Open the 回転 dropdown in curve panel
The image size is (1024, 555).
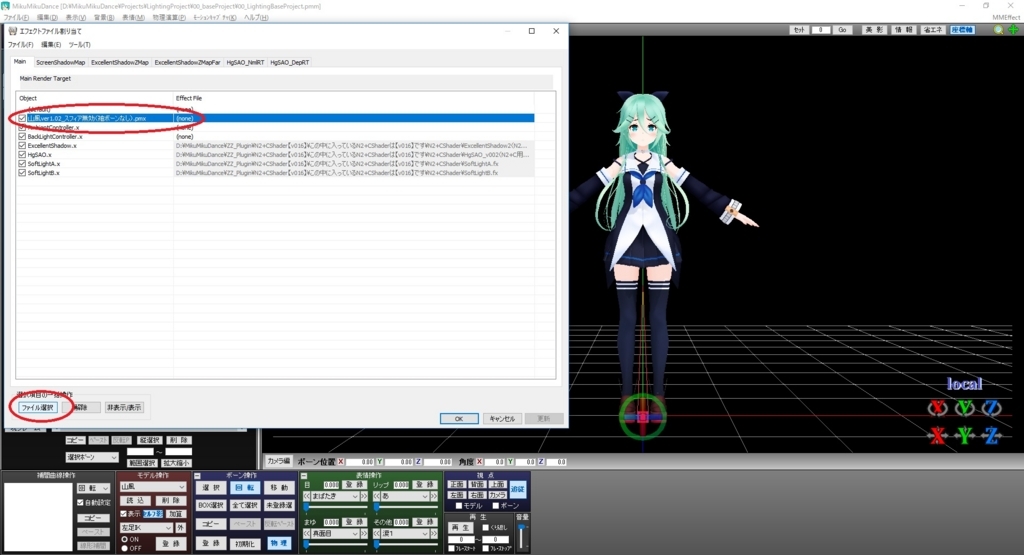pyautogui.click(x=93, y=488)
